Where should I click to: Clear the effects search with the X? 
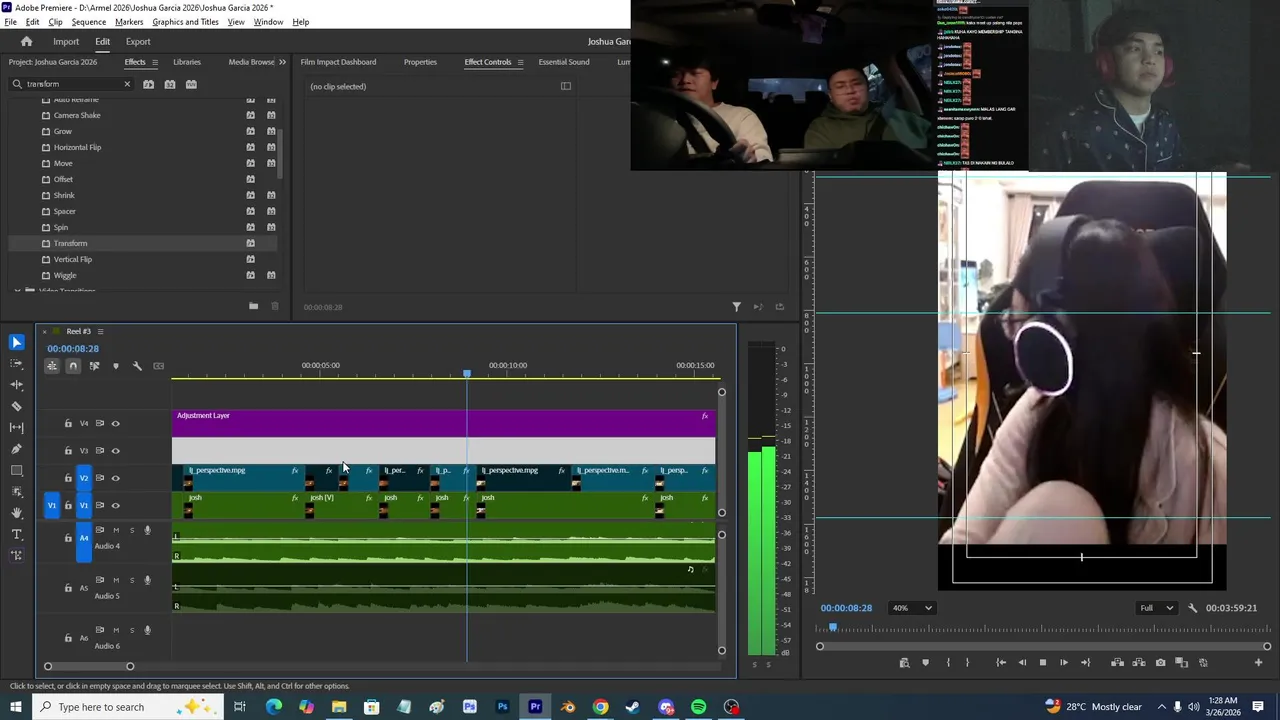[127, 84]
